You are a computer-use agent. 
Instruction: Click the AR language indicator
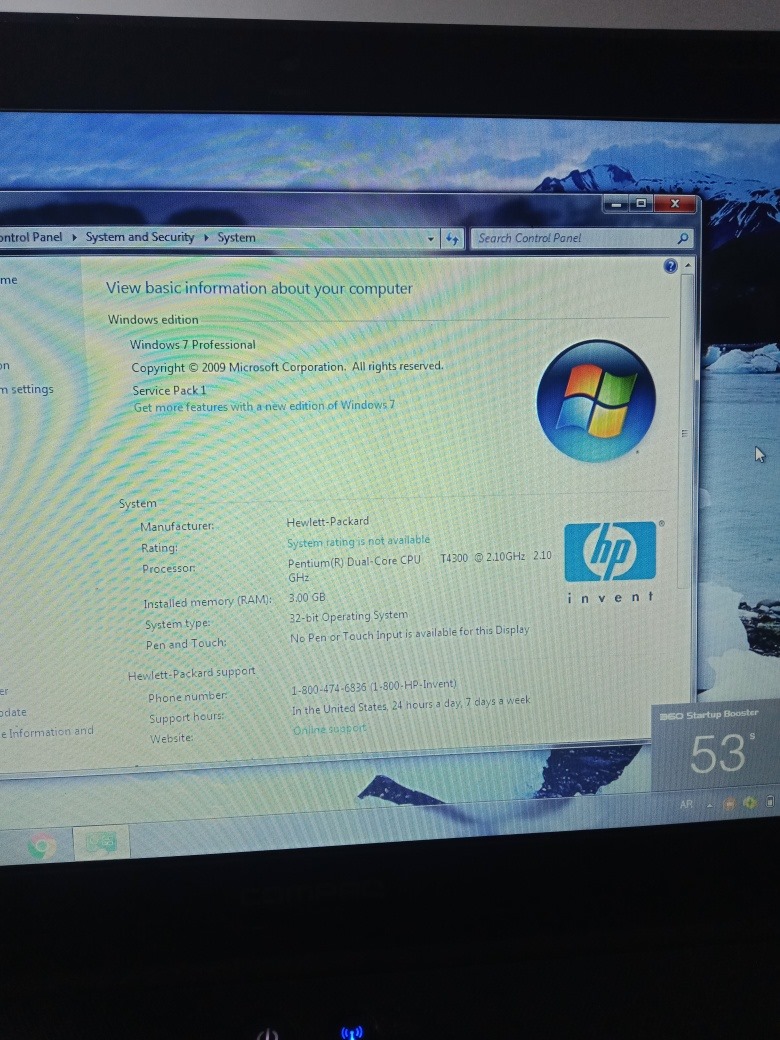pos(686,804)
